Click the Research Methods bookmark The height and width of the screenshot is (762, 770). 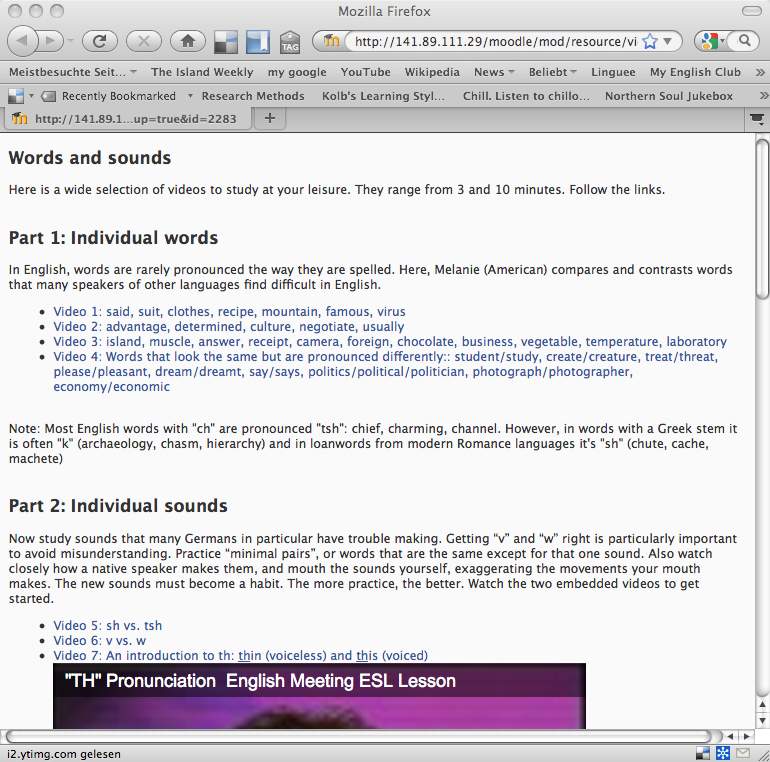[x=253, y=96]
